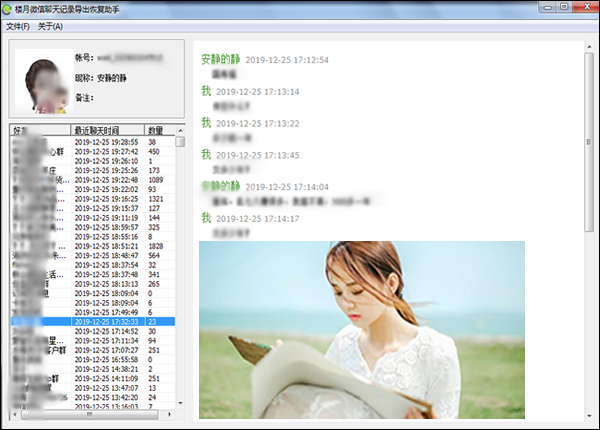Click the chat panel scroll-down arrow
Image resolution: width=600 pixels, height=430 pixels.
(589, 413)
